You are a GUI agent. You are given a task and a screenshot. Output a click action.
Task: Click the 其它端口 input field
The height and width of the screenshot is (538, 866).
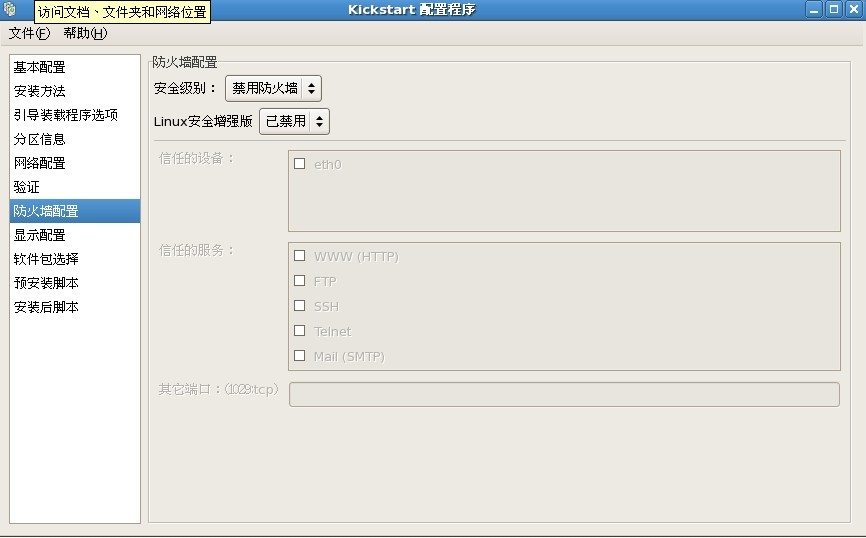pyautogui.click(x=564, y=394)
